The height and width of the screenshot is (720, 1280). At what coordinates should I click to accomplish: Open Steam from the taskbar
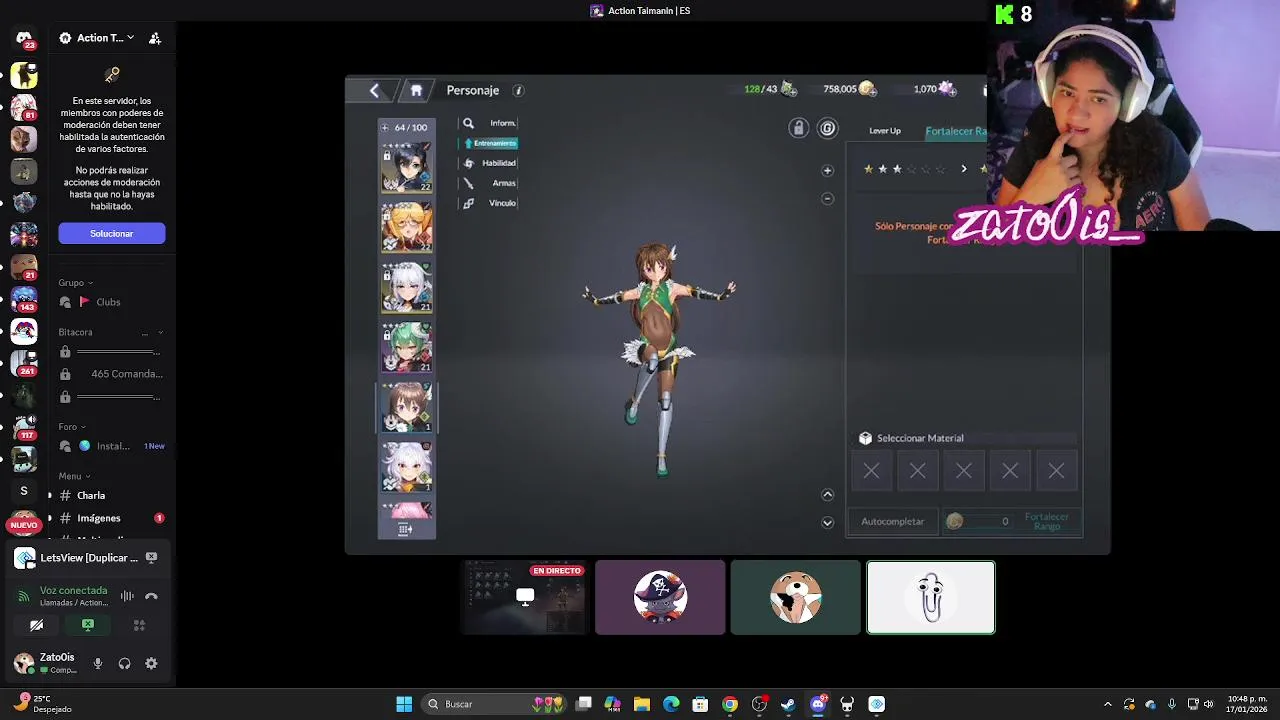788,704
